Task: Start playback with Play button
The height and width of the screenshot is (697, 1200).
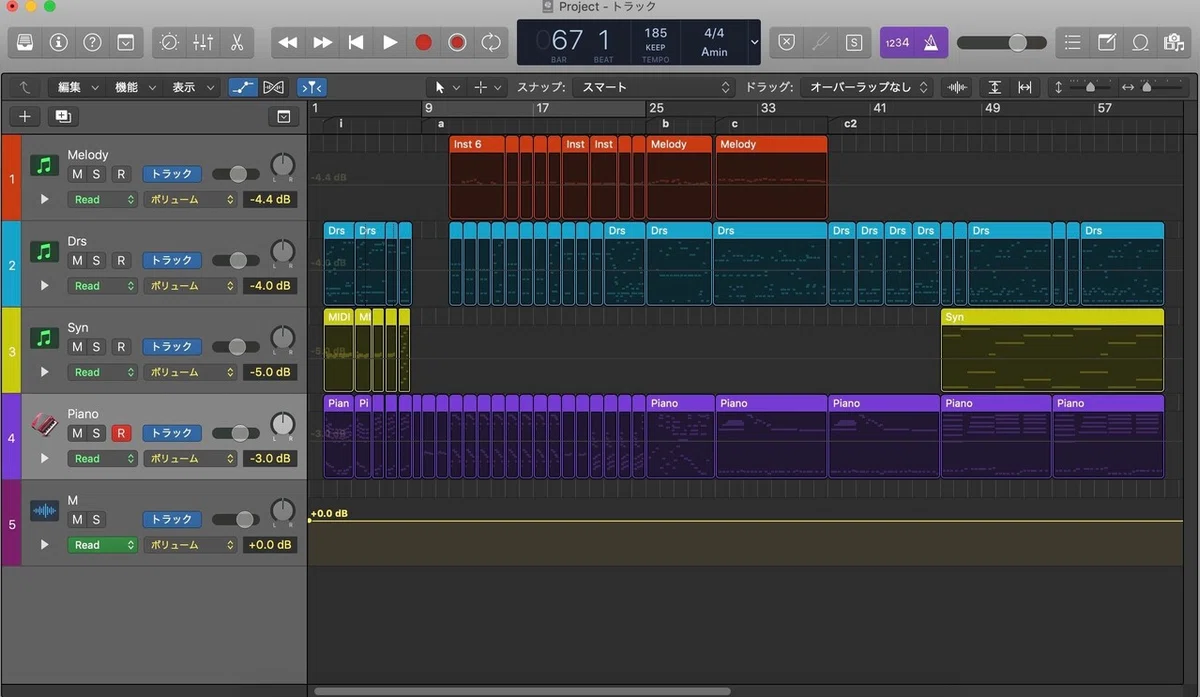Action: click(390, 42)
